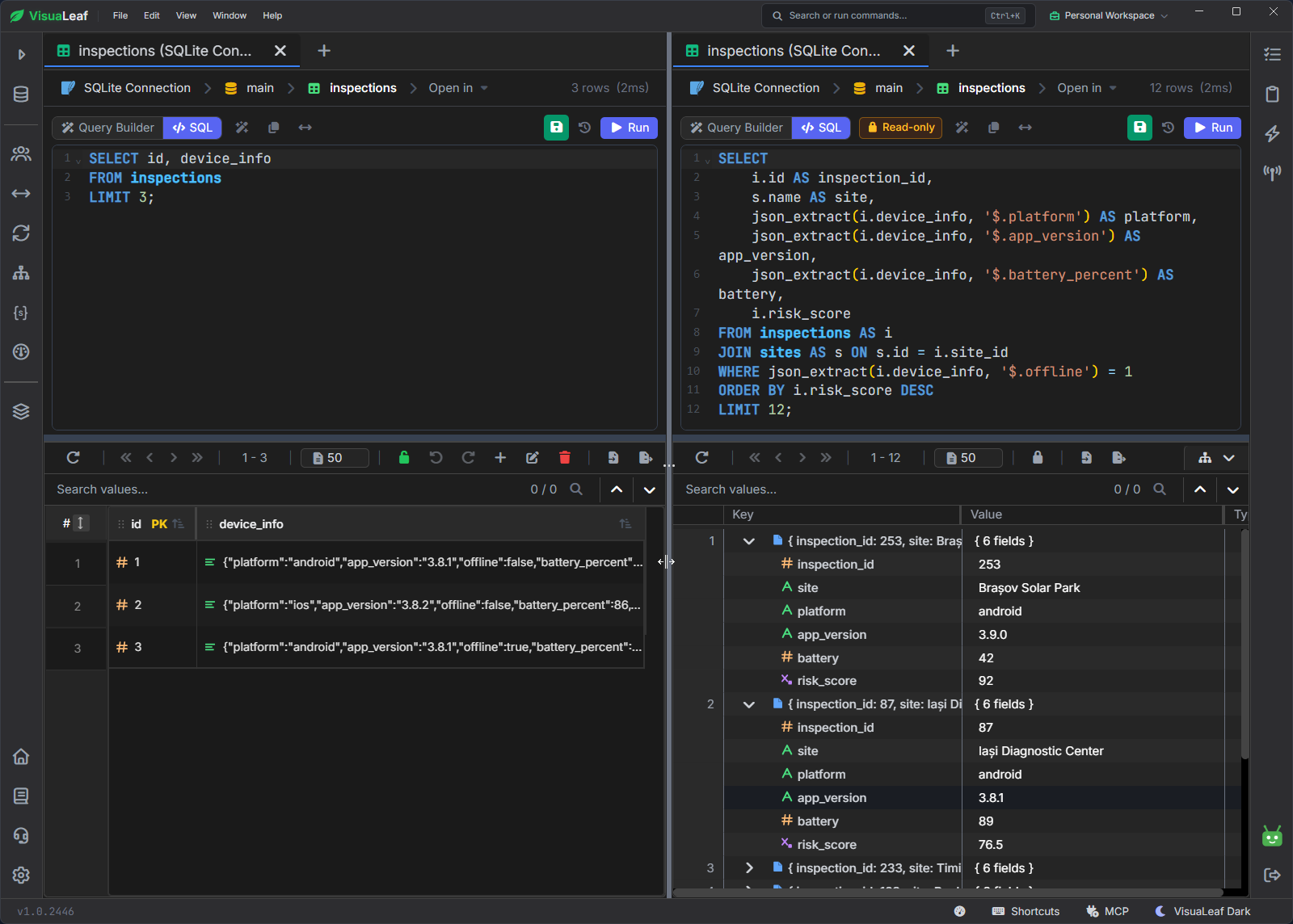Click VisuaLeaf Dark theme in status bar
1293x924 pixels.
click(1202, 911)
